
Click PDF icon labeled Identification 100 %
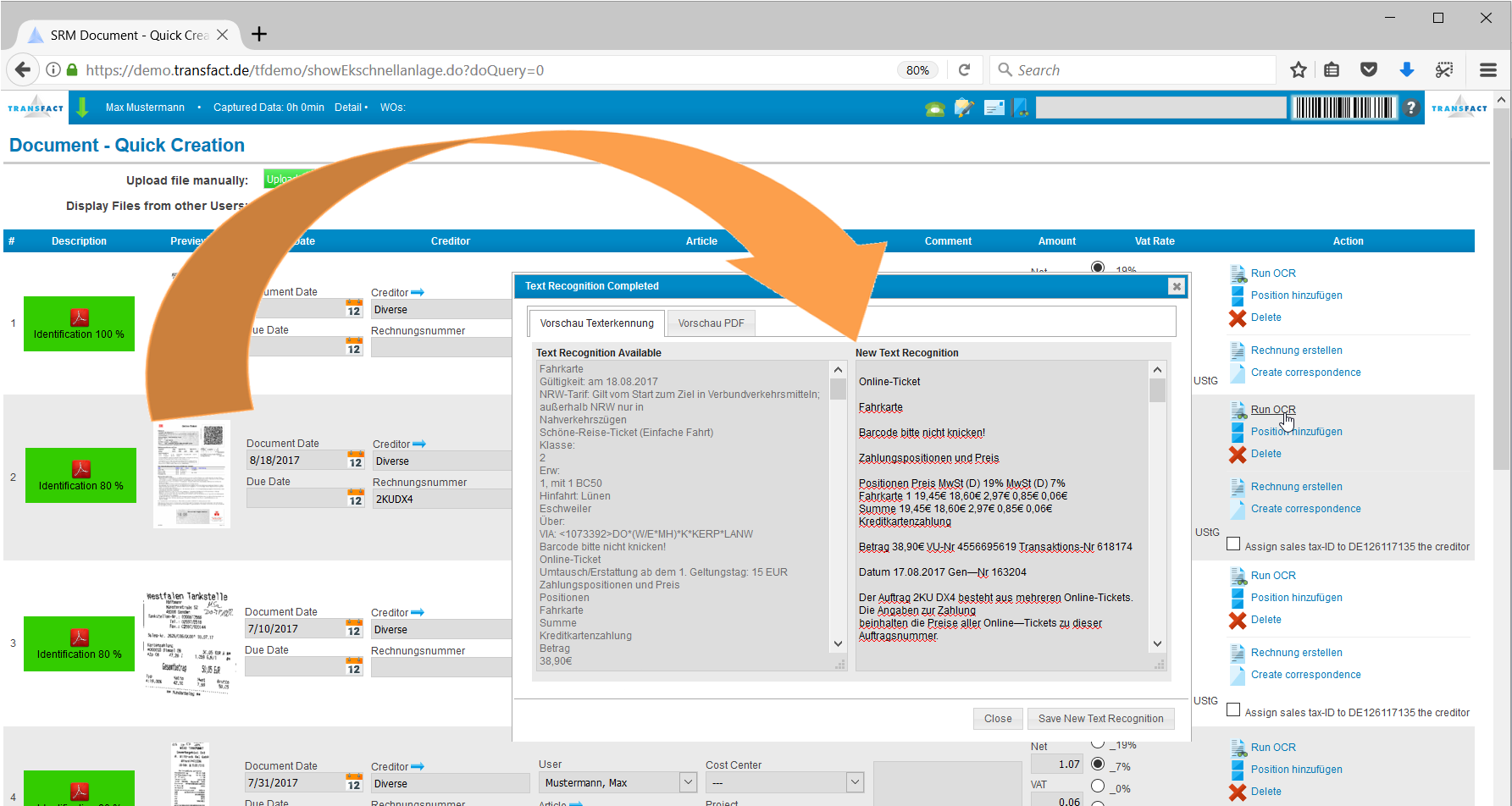[x=80, y=317]
